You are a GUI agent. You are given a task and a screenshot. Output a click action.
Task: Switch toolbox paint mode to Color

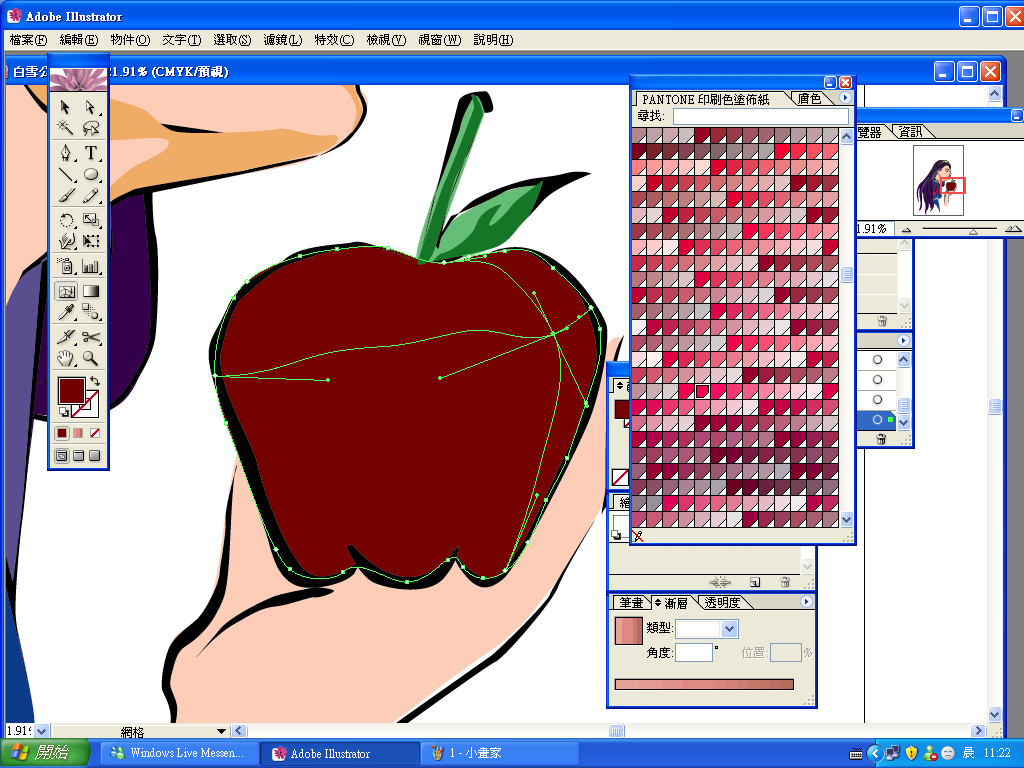tap(62, 433)
